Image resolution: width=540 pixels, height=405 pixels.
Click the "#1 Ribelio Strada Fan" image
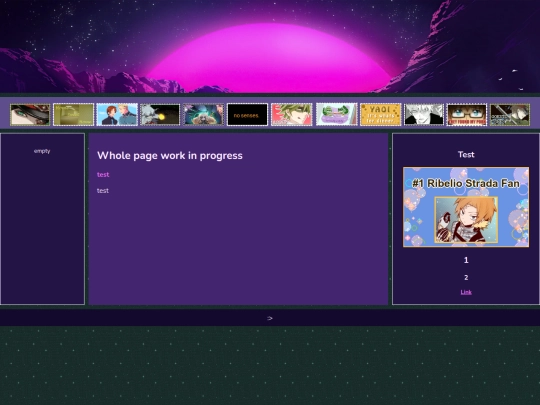466,207
